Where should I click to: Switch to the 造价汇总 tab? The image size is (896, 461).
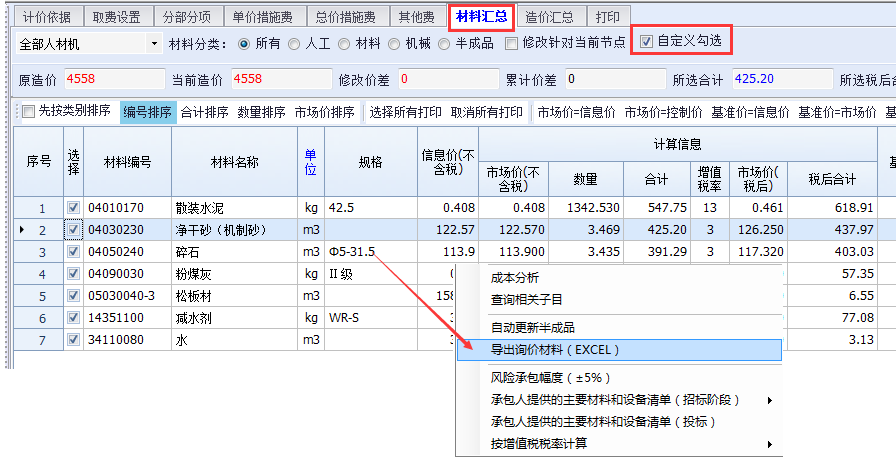click(x=549, y=17)
